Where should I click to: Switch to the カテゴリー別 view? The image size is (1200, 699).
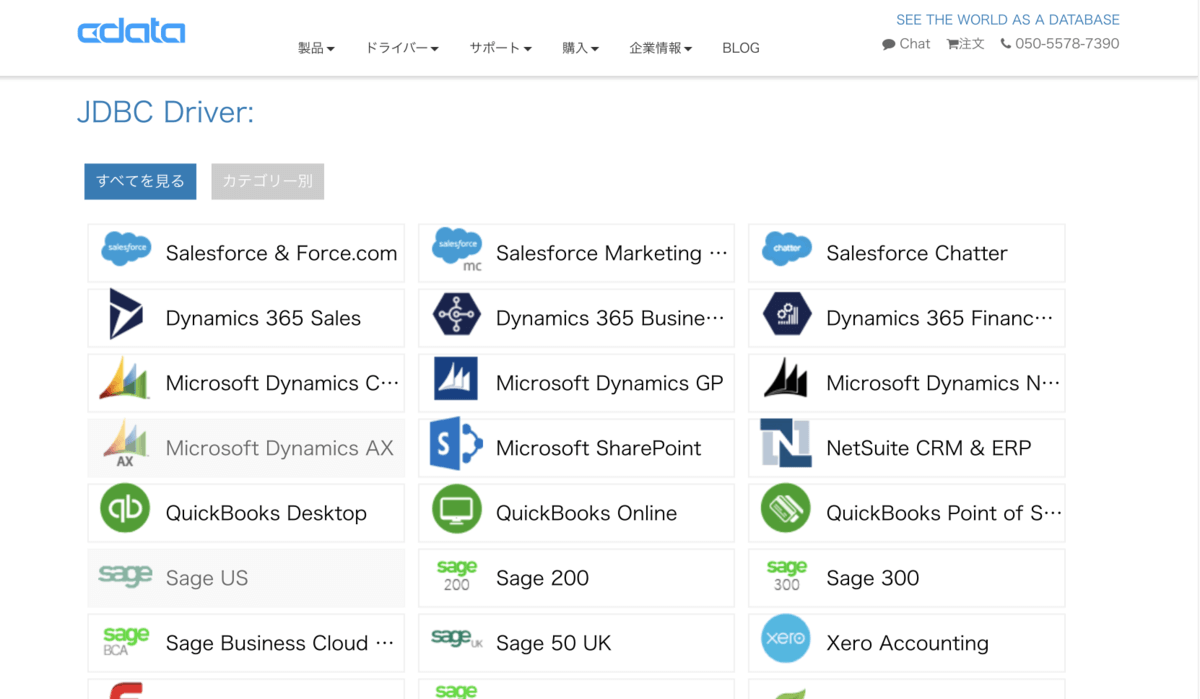267,181
